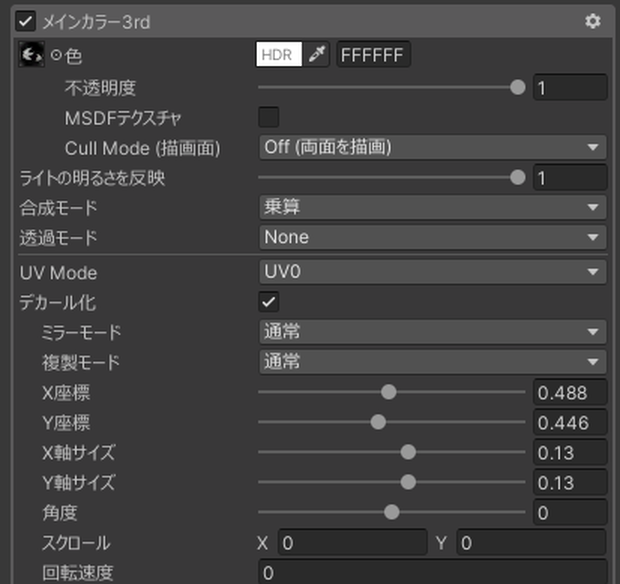Disable the メインカラー3rd section checkbox
Viewport: 620px width, 584px height.
point(26,21)
